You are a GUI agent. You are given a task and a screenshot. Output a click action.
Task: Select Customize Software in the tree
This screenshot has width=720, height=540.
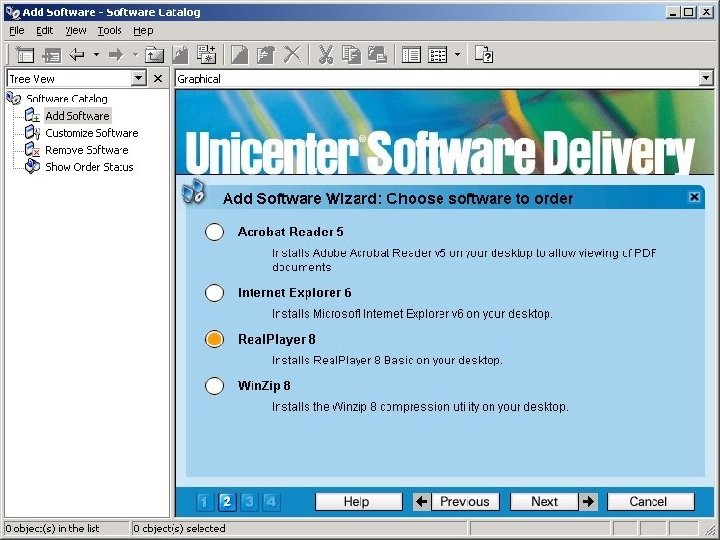91,133
